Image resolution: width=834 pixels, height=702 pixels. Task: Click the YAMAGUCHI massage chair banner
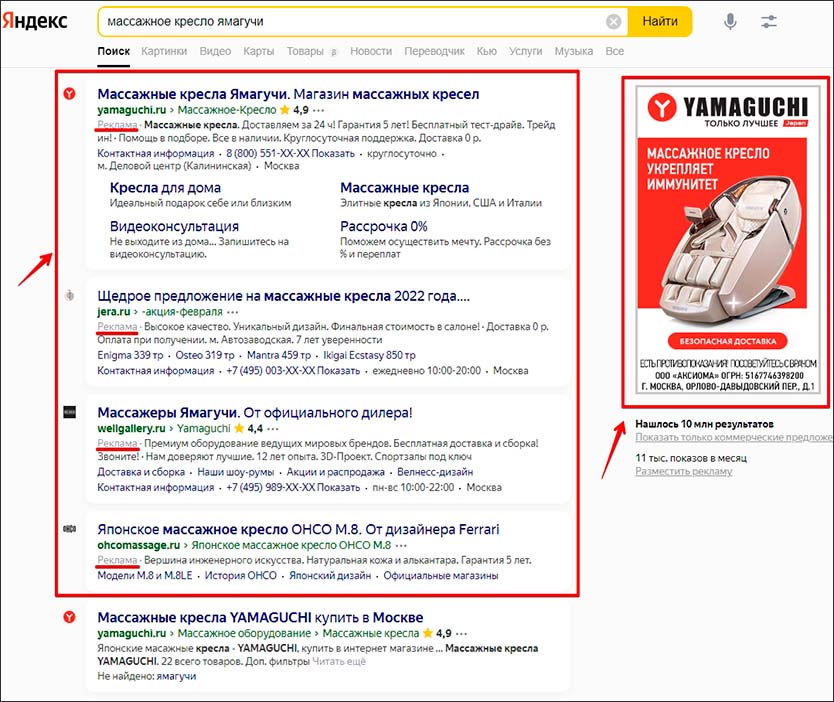pyautogui.click(x=727, y=240)
